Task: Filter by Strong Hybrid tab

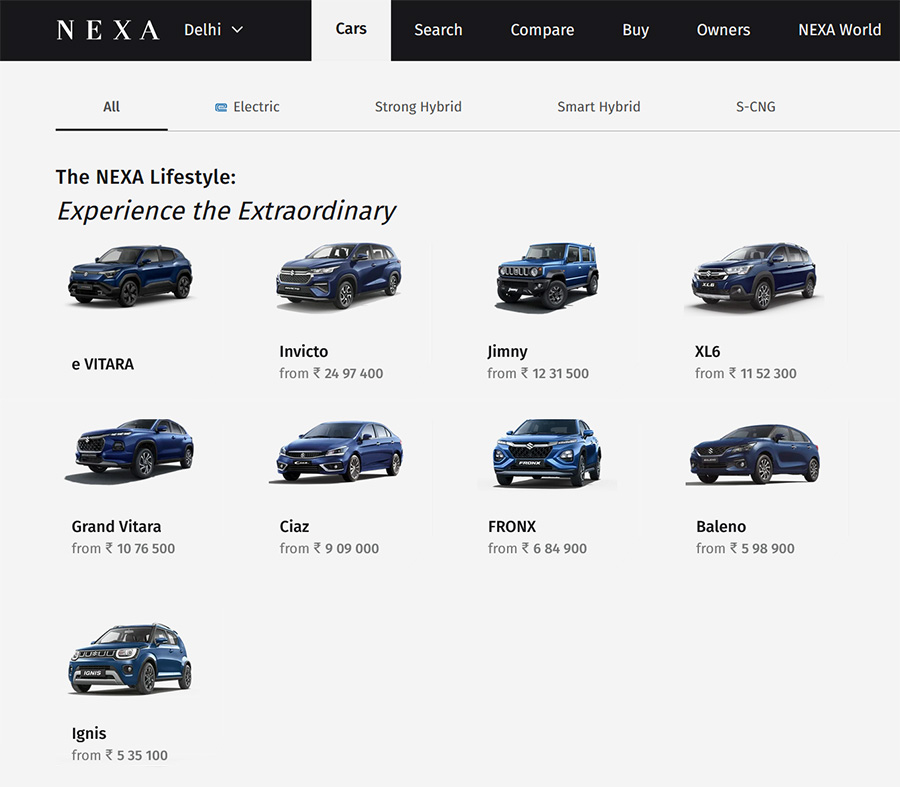Action: (418, 107)
